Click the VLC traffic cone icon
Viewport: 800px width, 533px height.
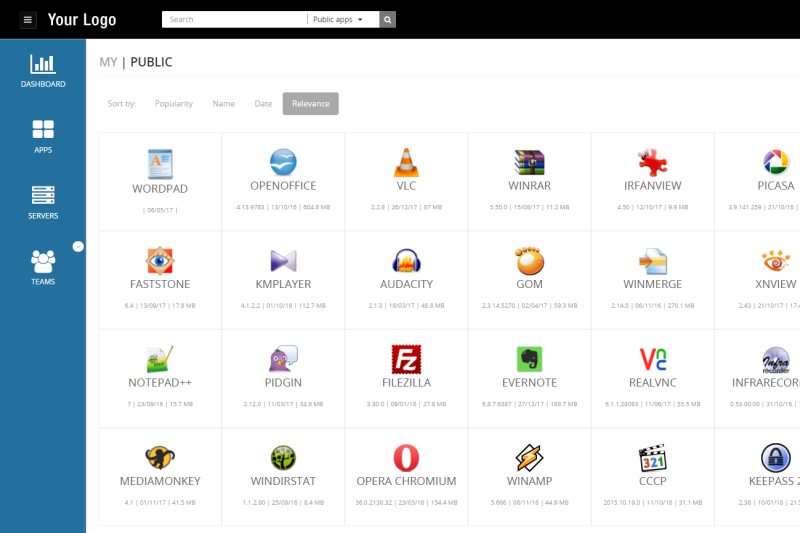(406, 162)
